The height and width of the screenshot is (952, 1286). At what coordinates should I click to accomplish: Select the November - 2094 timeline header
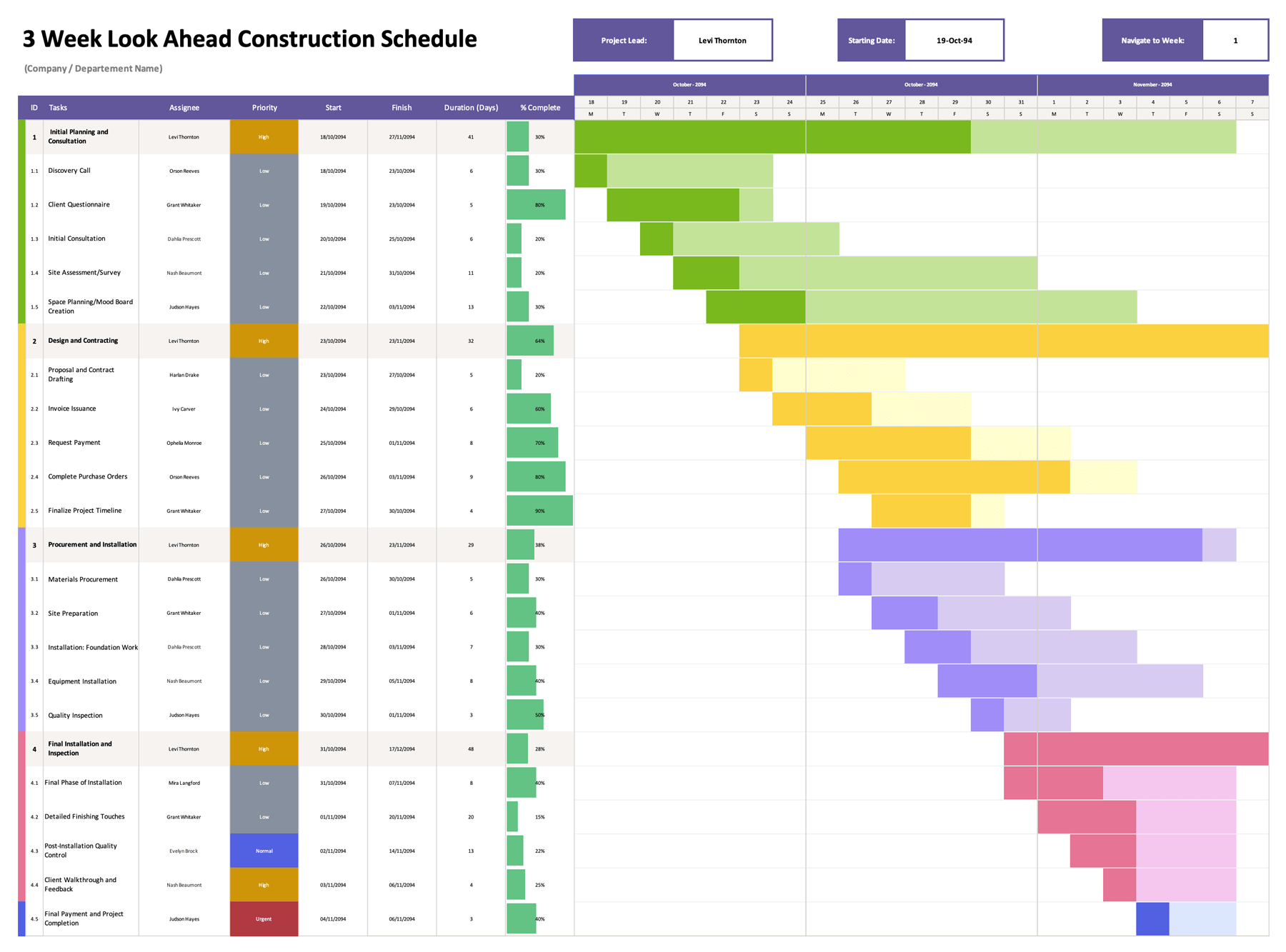(x=1152, y=85)
